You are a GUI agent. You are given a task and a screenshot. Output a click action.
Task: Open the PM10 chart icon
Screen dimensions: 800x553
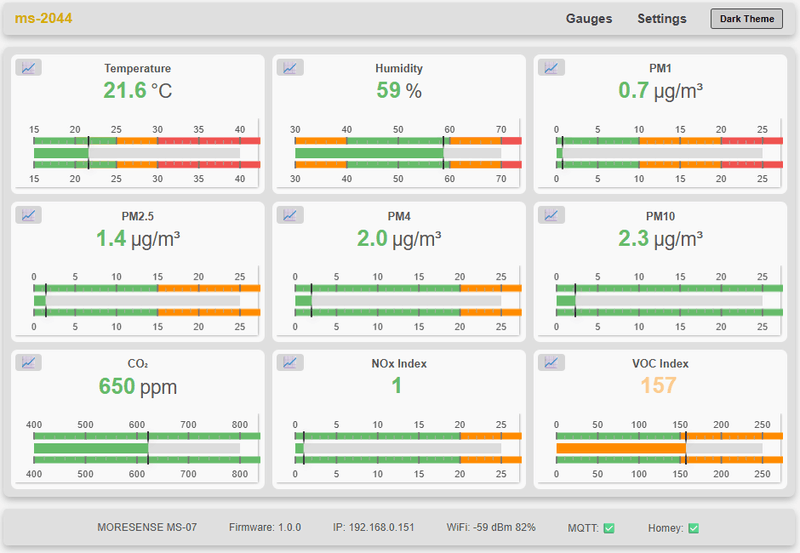[x=551, y=215]
